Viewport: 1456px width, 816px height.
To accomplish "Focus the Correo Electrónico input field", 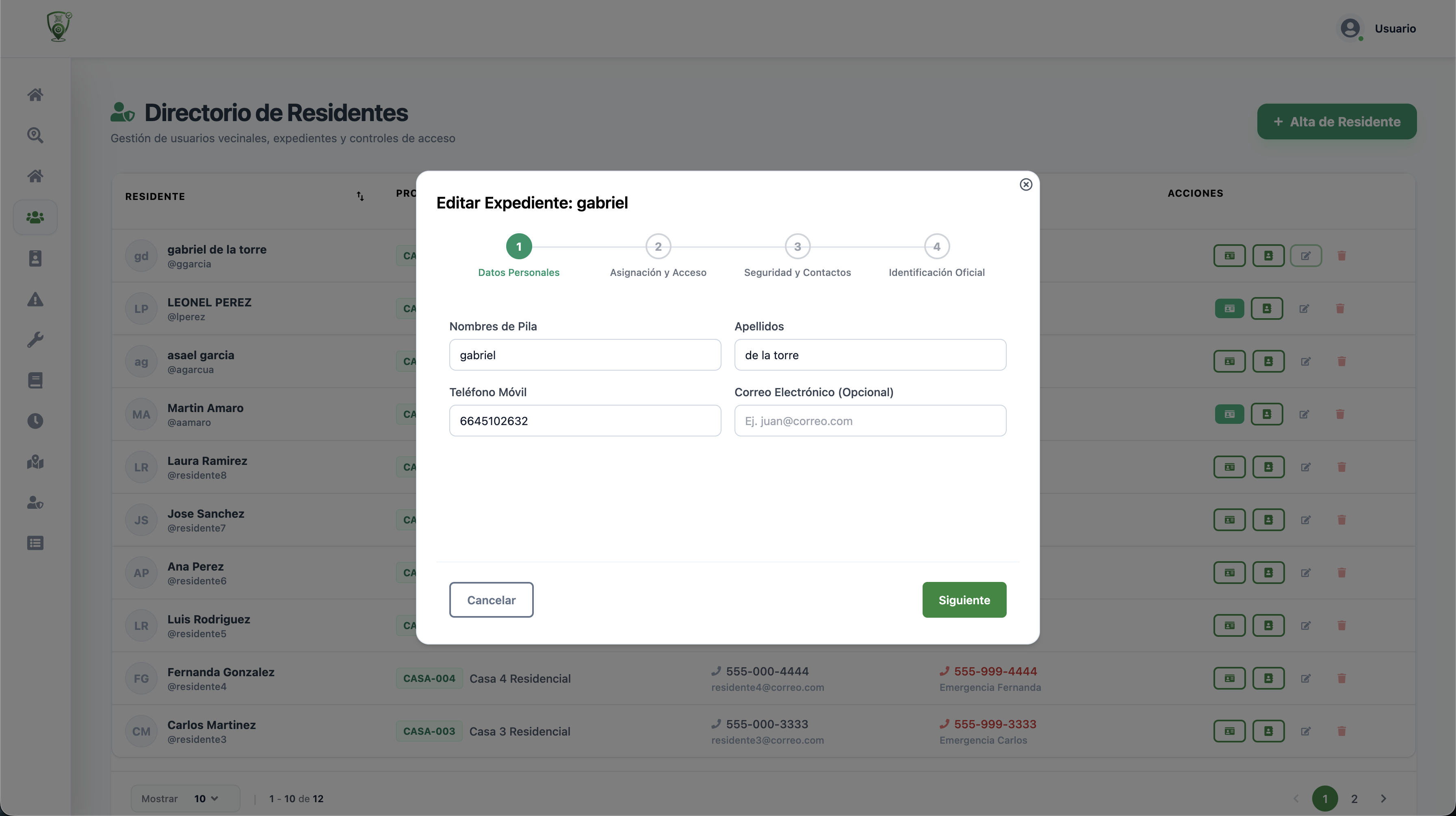I will click(870, 421).
